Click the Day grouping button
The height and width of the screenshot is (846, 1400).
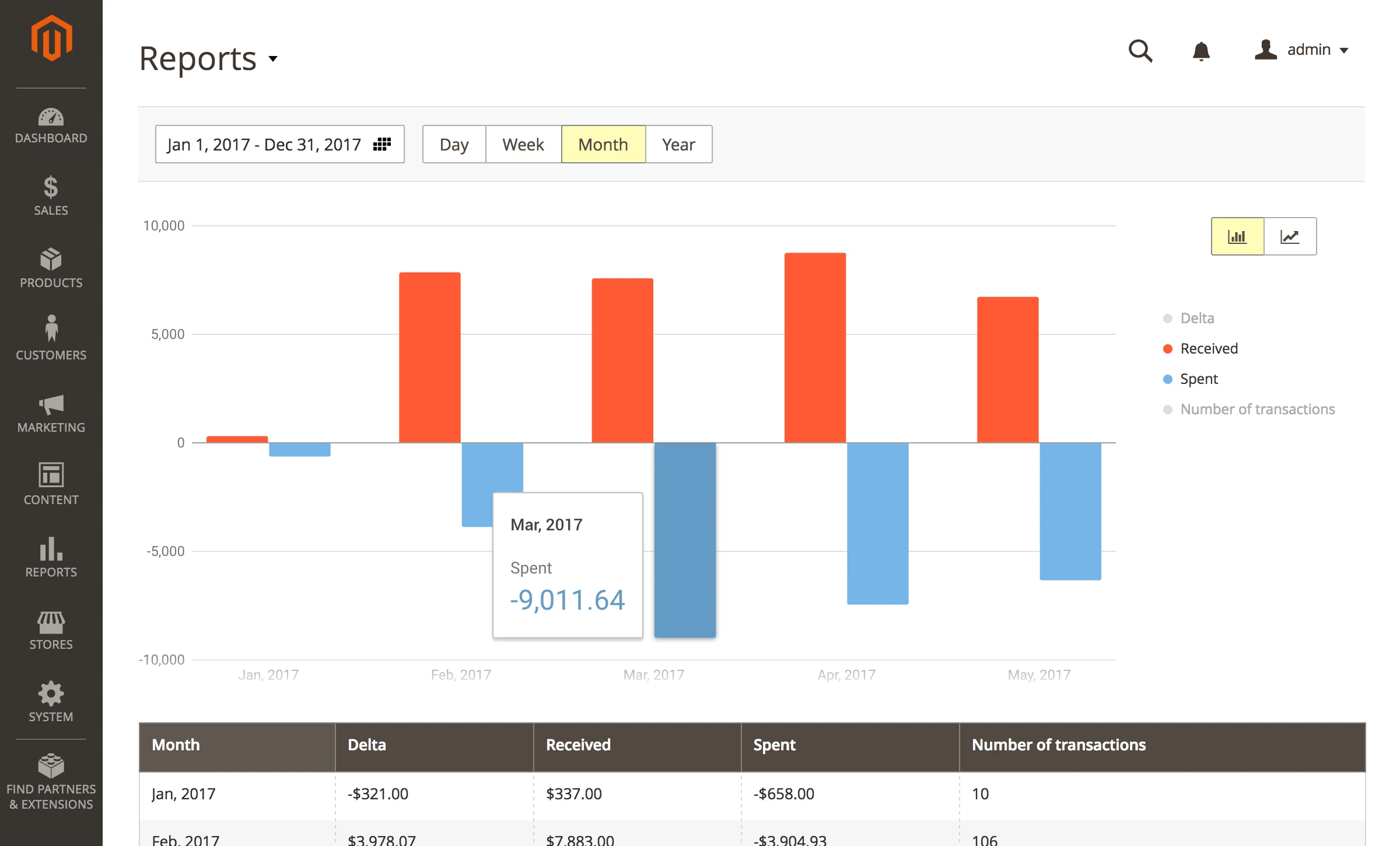pos(454,144)
